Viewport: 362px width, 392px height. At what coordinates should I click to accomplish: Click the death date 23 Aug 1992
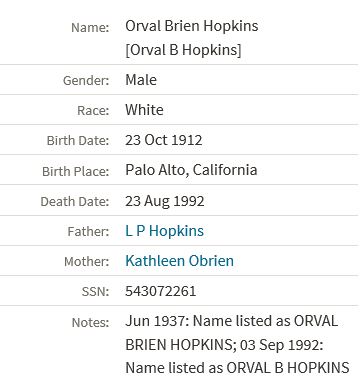pyautogui.click(x=165, y=201)
